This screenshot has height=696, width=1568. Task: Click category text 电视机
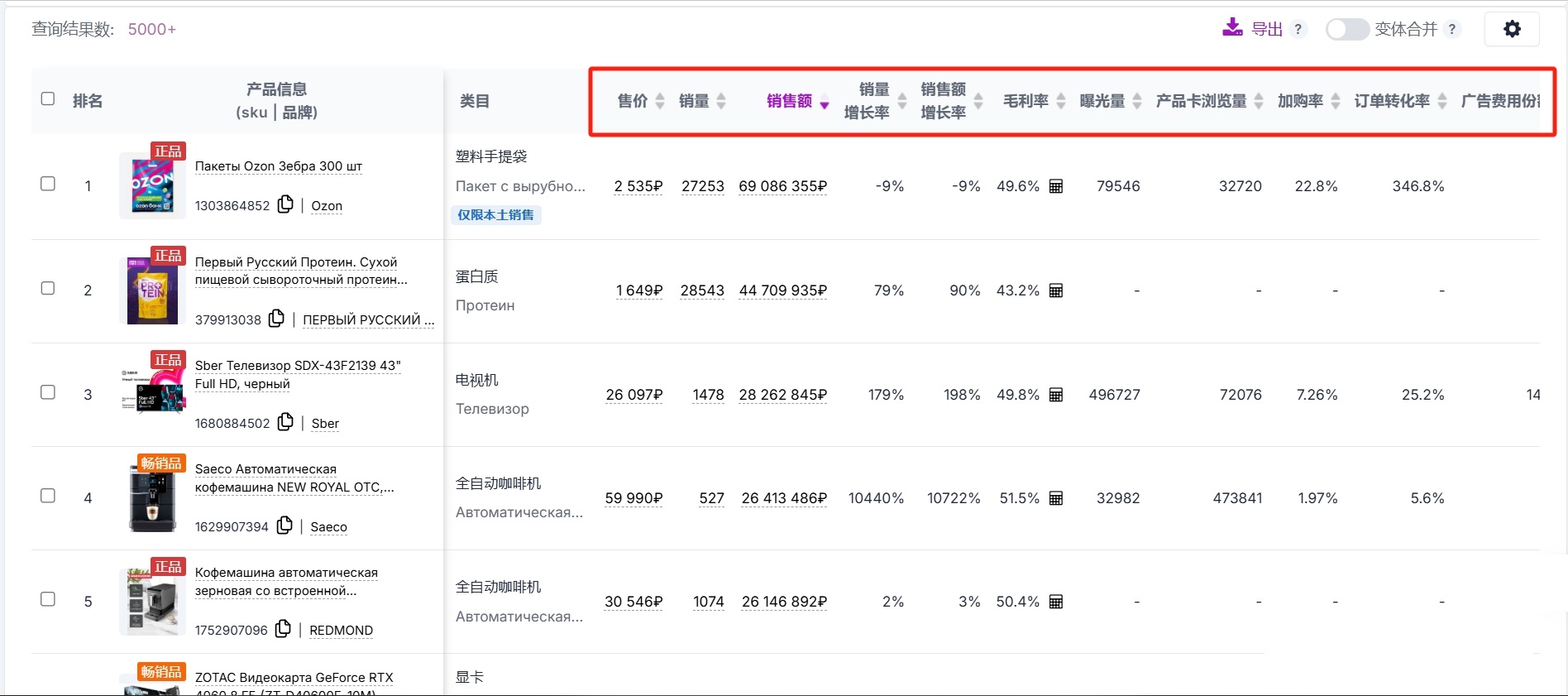(477, 380)
